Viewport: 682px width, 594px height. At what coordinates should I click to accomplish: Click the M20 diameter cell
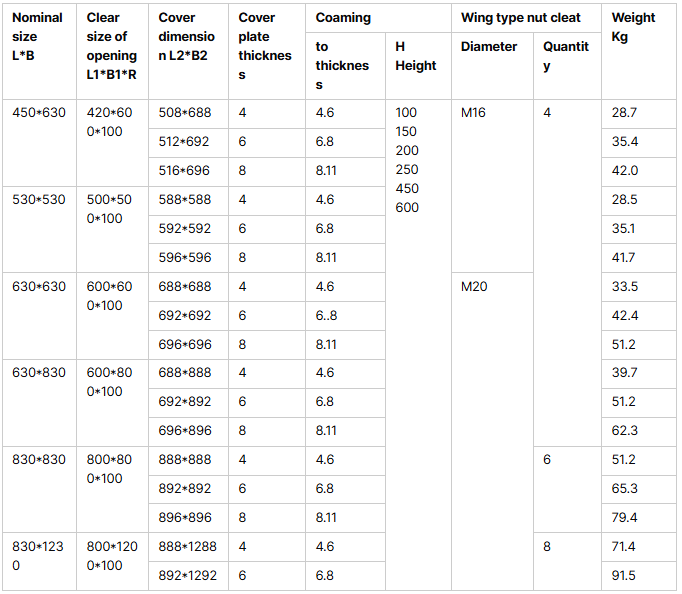tap(473, 287)
